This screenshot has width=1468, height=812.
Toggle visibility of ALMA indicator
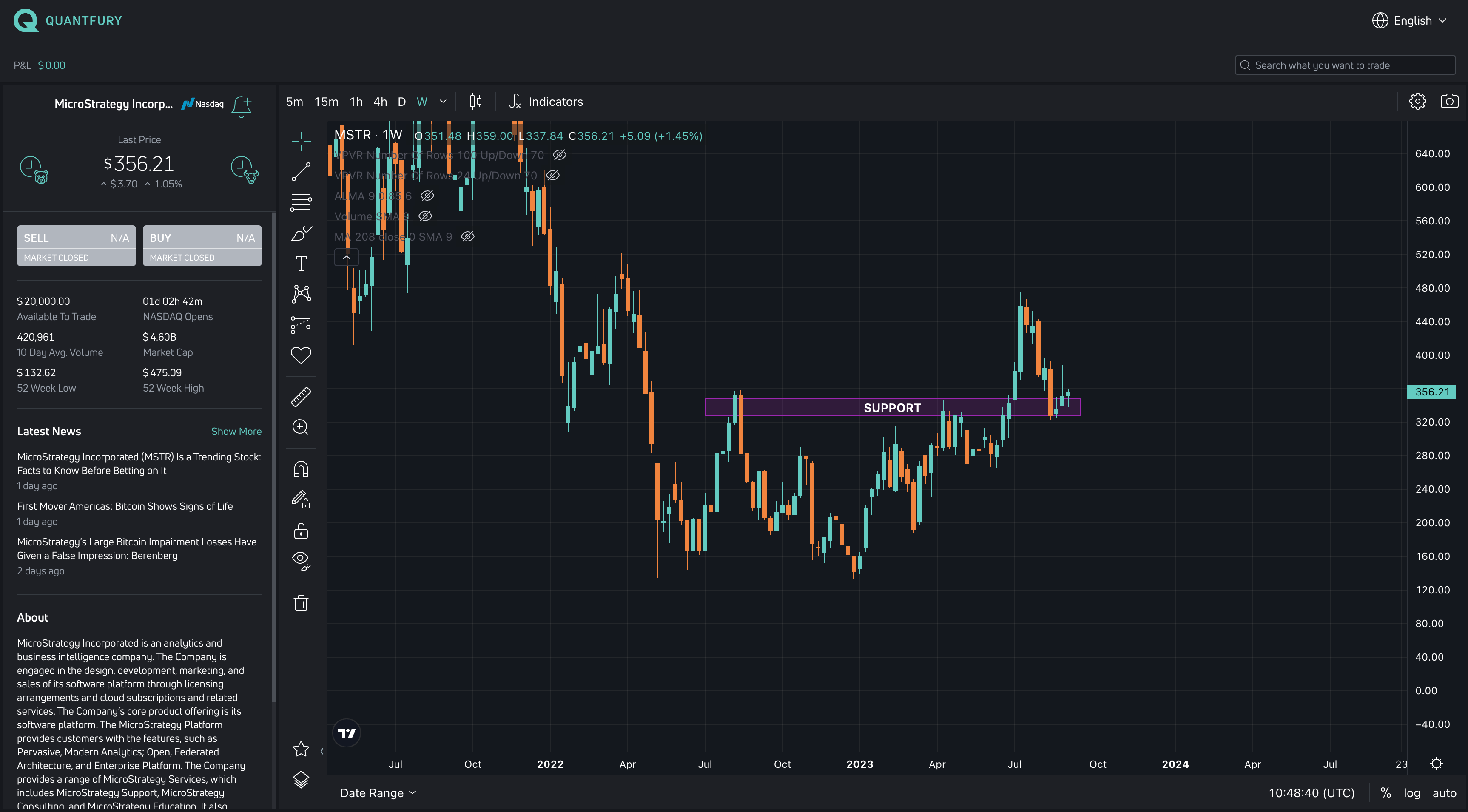point(427,196)
